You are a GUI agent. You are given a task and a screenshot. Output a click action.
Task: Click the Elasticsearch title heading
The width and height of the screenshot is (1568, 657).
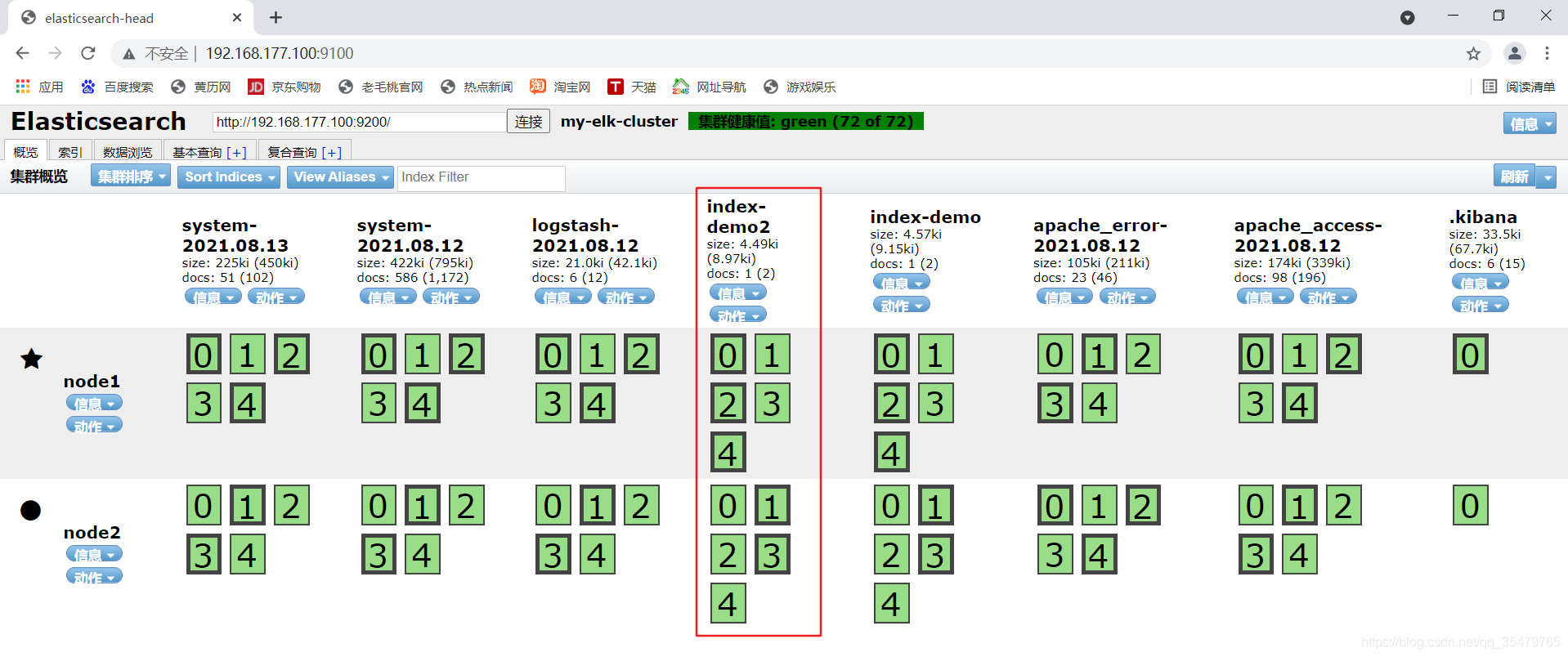click(99, 122)
